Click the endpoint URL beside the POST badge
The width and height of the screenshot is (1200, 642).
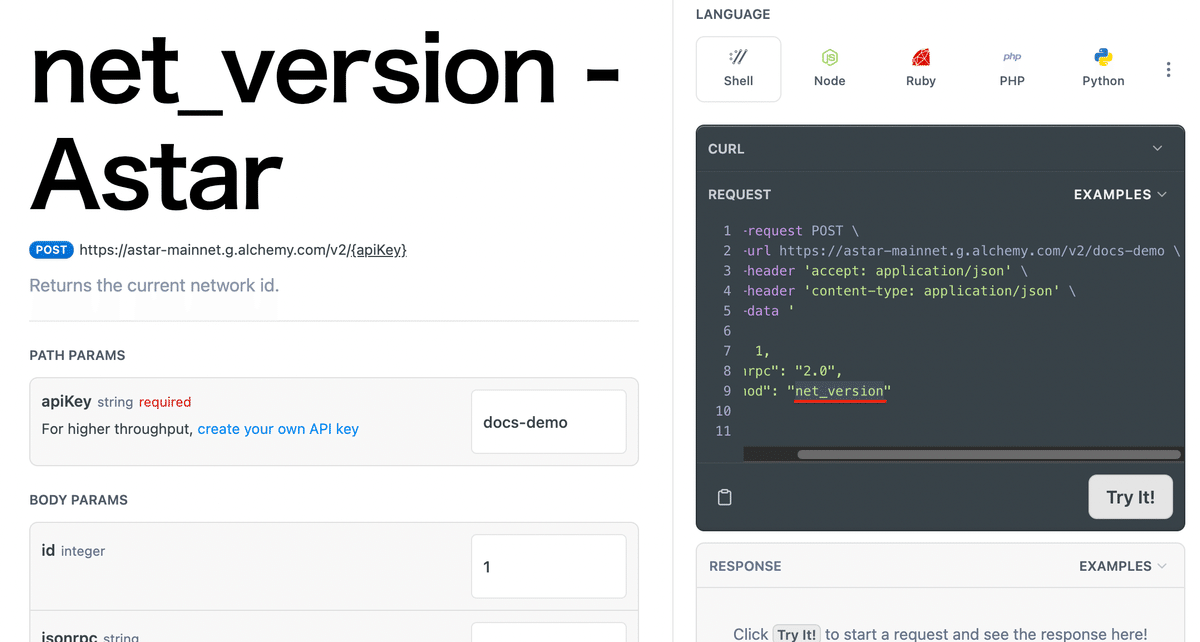click(243, 250)
